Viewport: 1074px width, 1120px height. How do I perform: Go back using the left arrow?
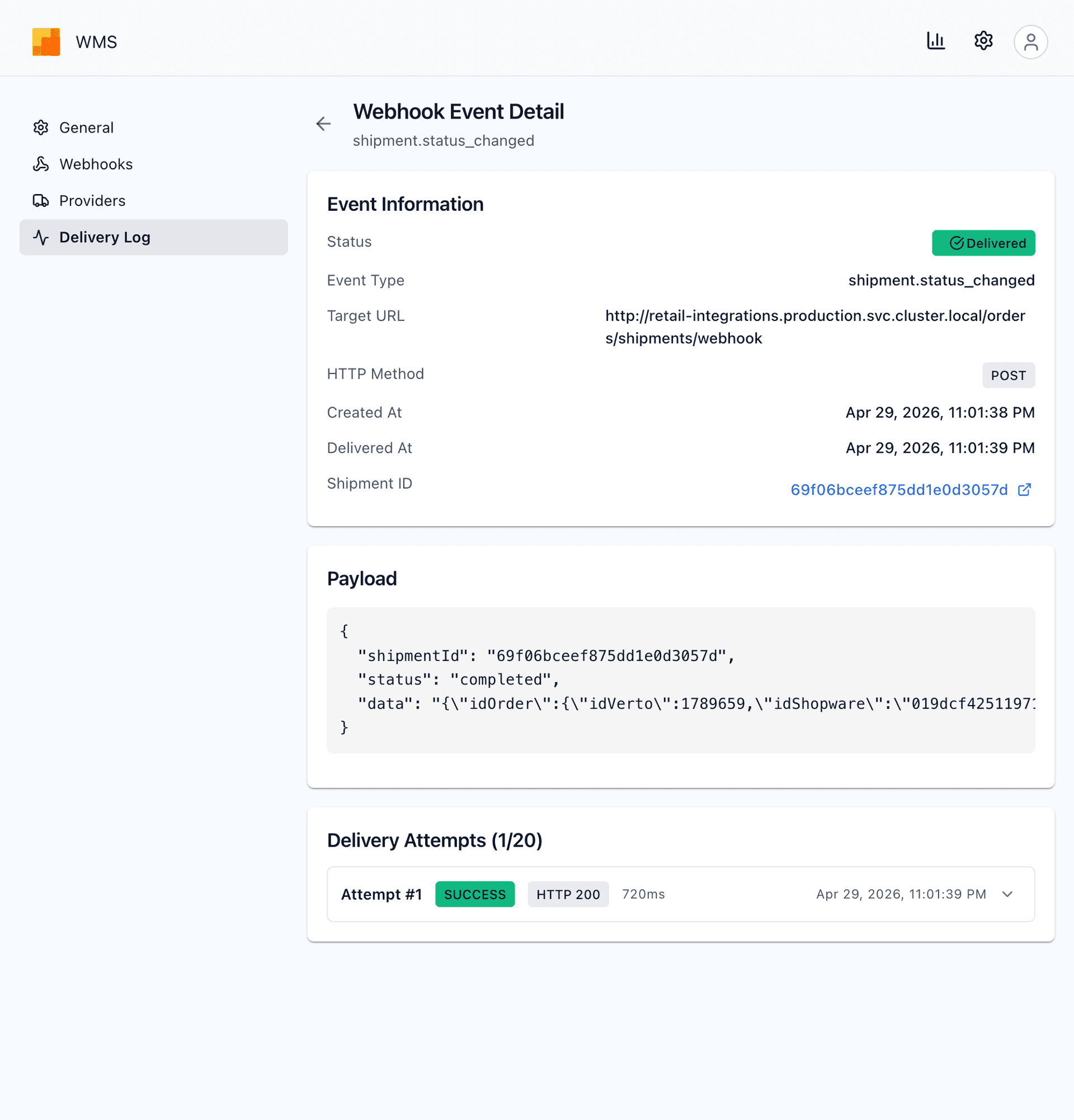(x=323, y=124)
